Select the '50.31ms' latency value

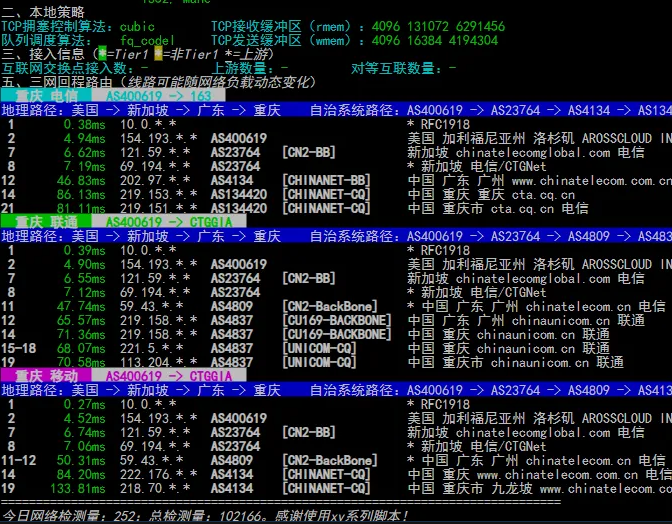pyautogui.click(x=81, y=461)
